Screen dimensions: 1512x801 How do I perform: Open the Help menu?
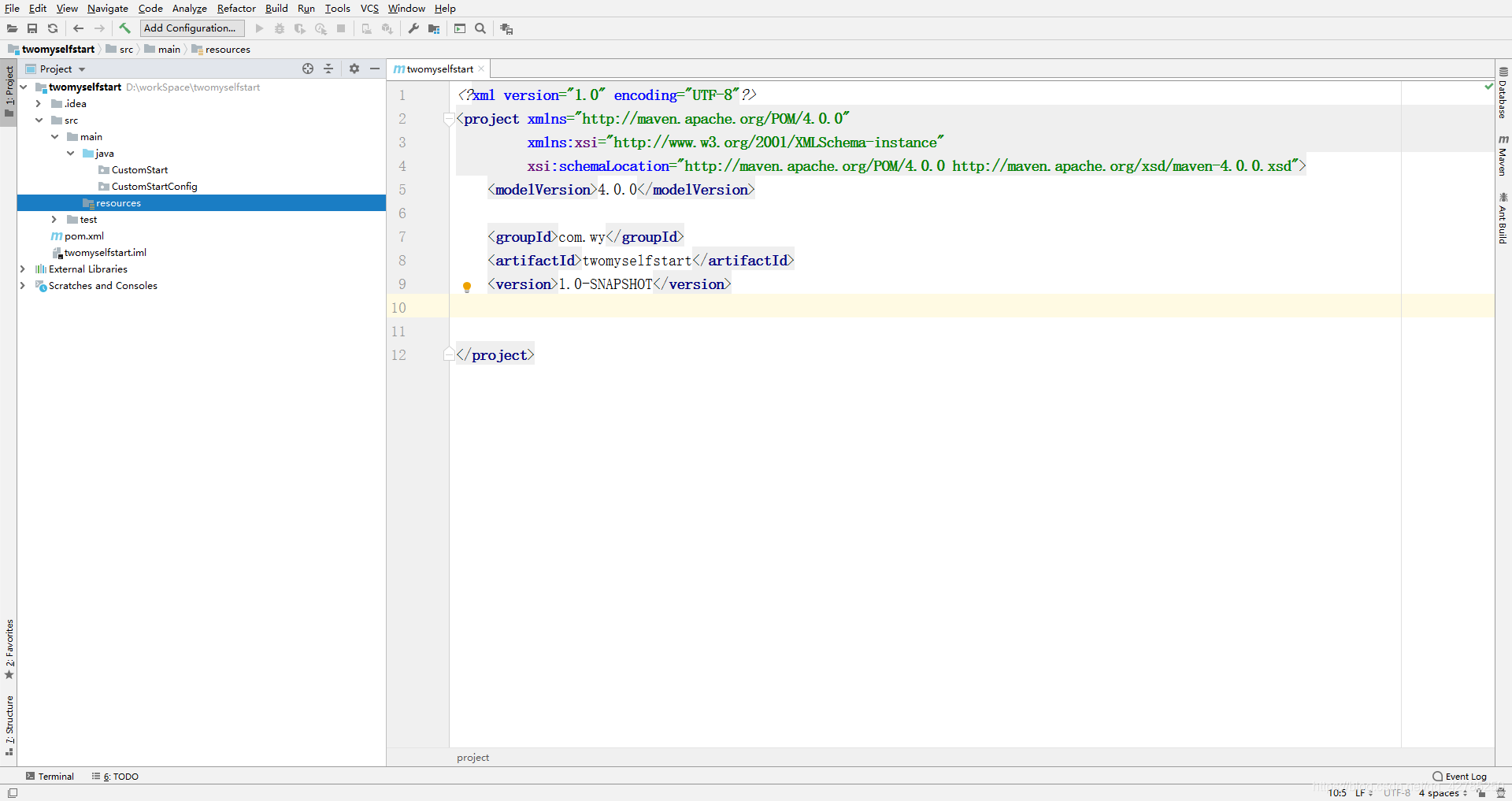coord(445,8)
